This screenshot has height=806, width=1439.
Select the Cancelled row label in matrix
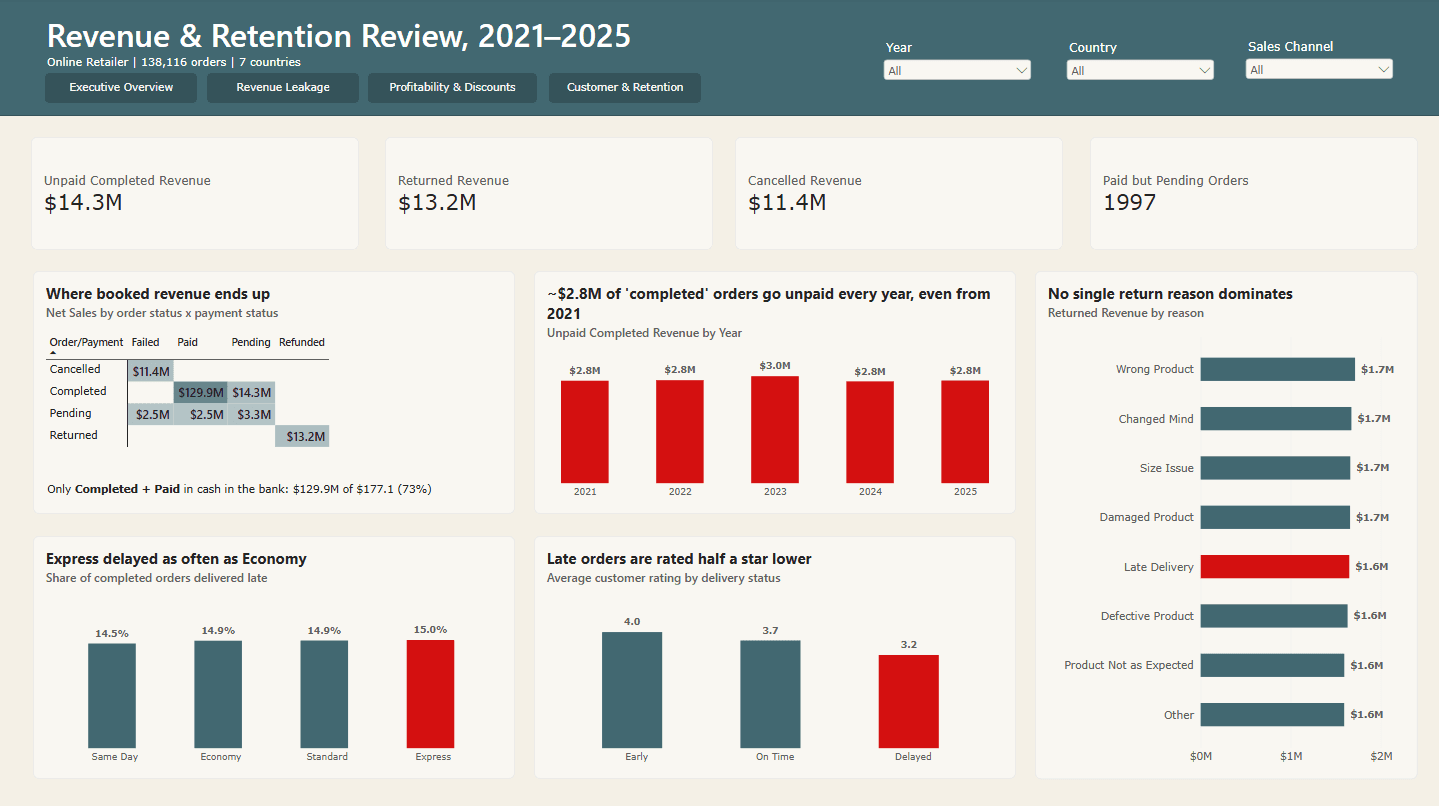point(75,369)
